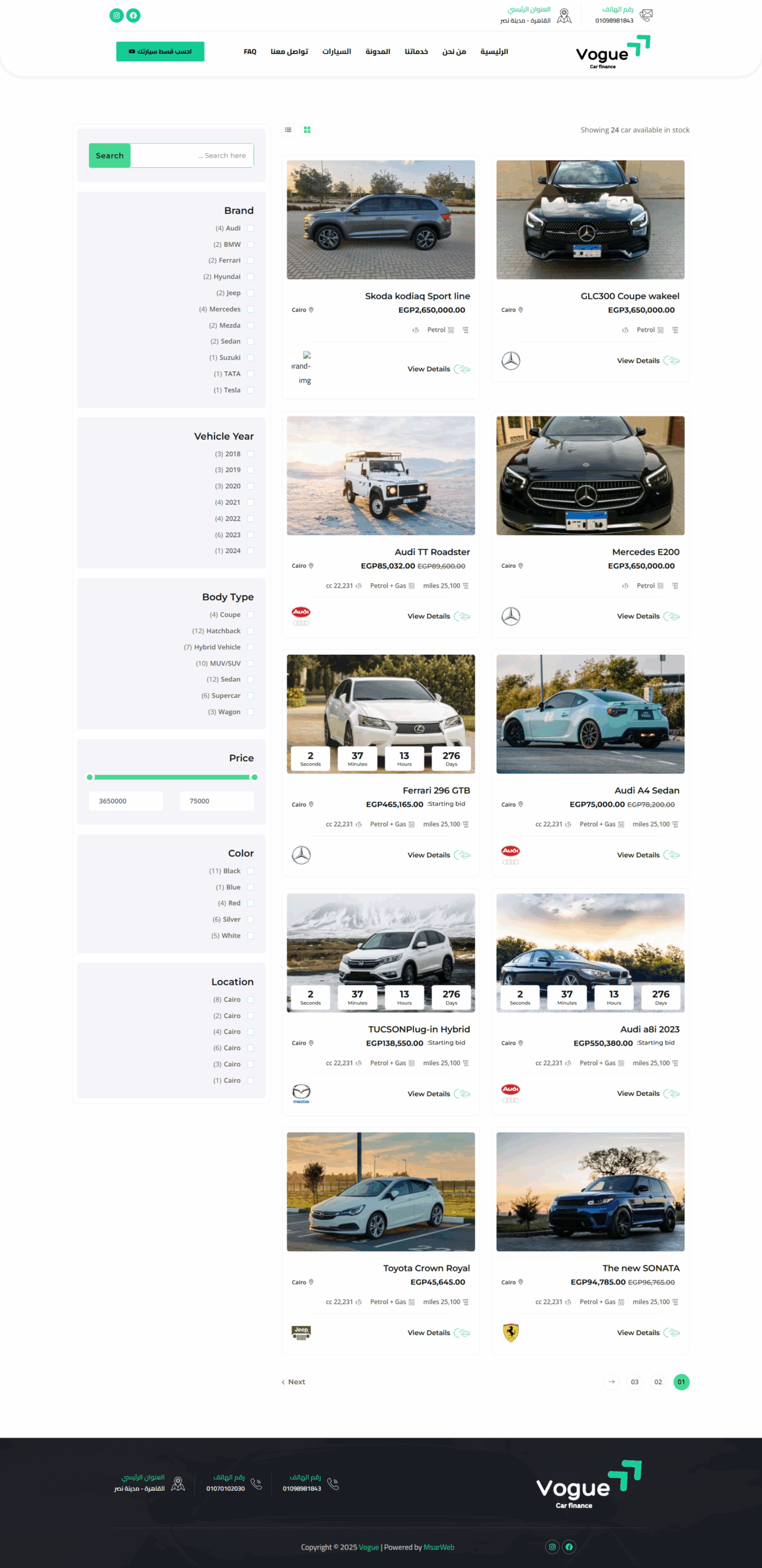Viewport: 762px width, 1568px height.
Task: Open المدونة in the navigation menu
Action: (x=378, y=51)
